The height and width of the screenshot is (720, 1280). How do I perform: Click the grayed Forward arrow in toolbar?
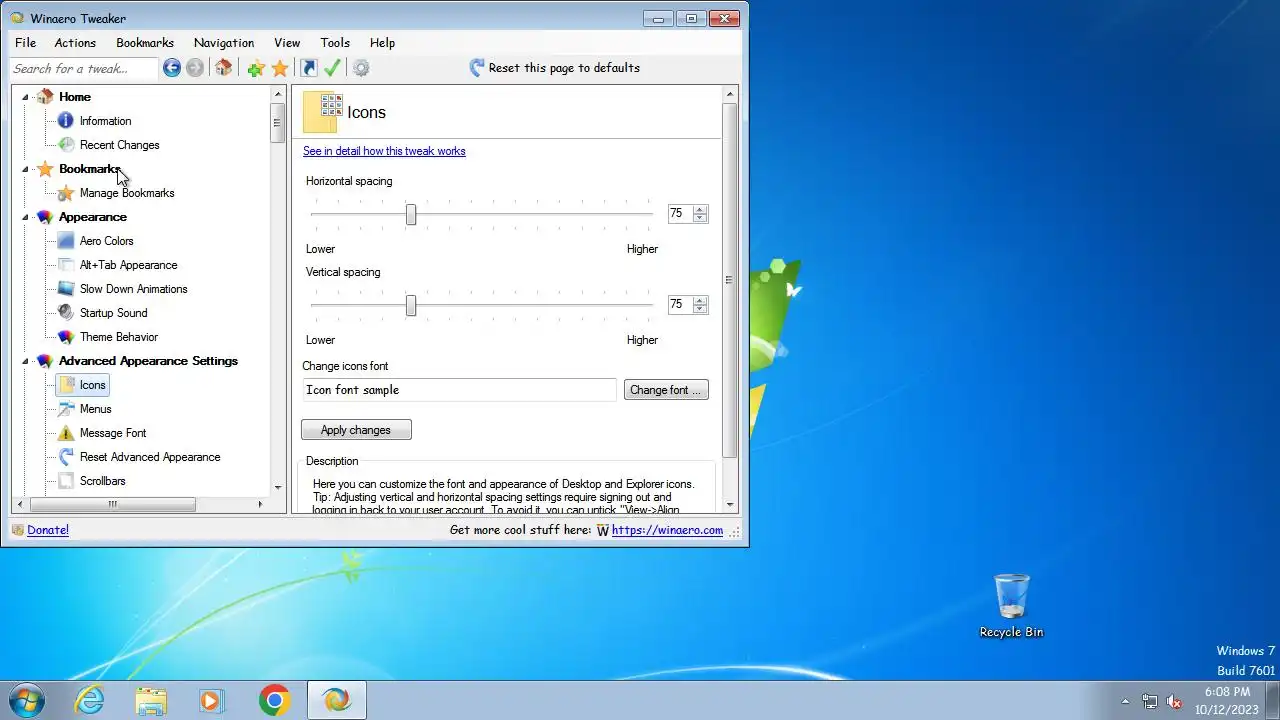point(195,68)
